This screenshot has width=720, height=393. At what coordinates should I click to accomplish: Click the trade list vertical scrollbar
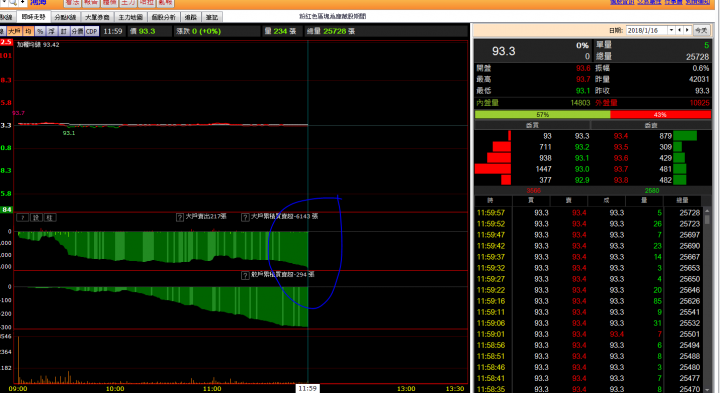pyautogui.click(x=707, y=298)
